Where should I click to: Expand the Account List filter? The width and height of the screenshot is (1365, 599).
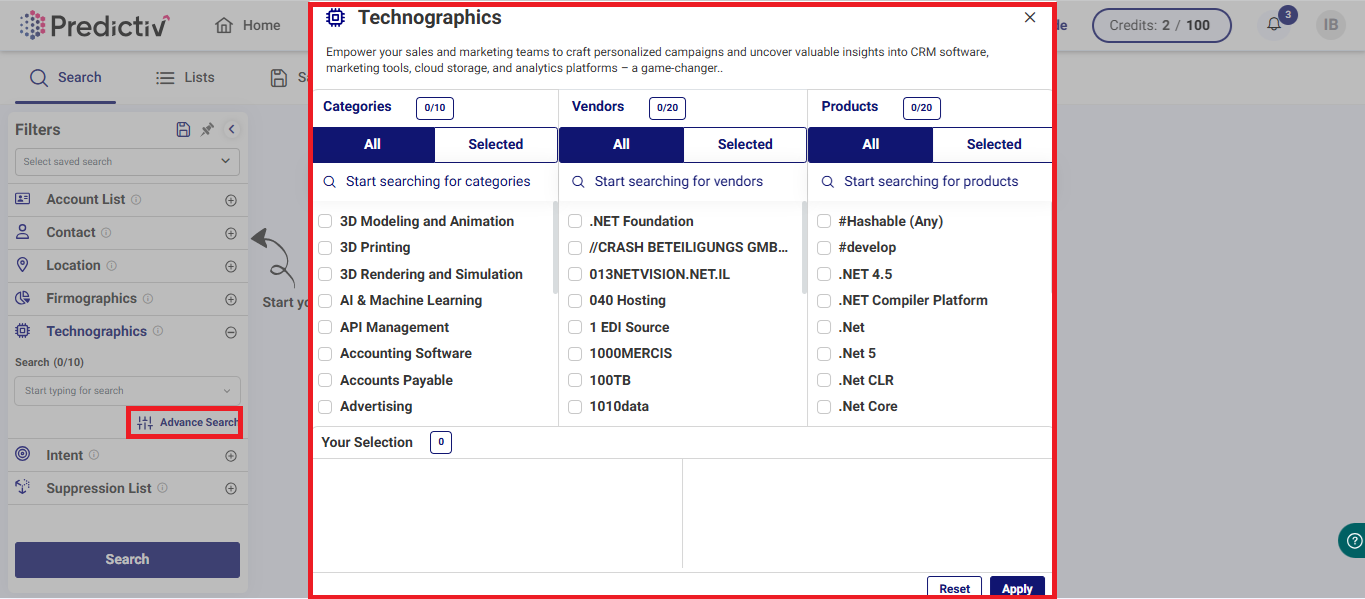(231, 200)
